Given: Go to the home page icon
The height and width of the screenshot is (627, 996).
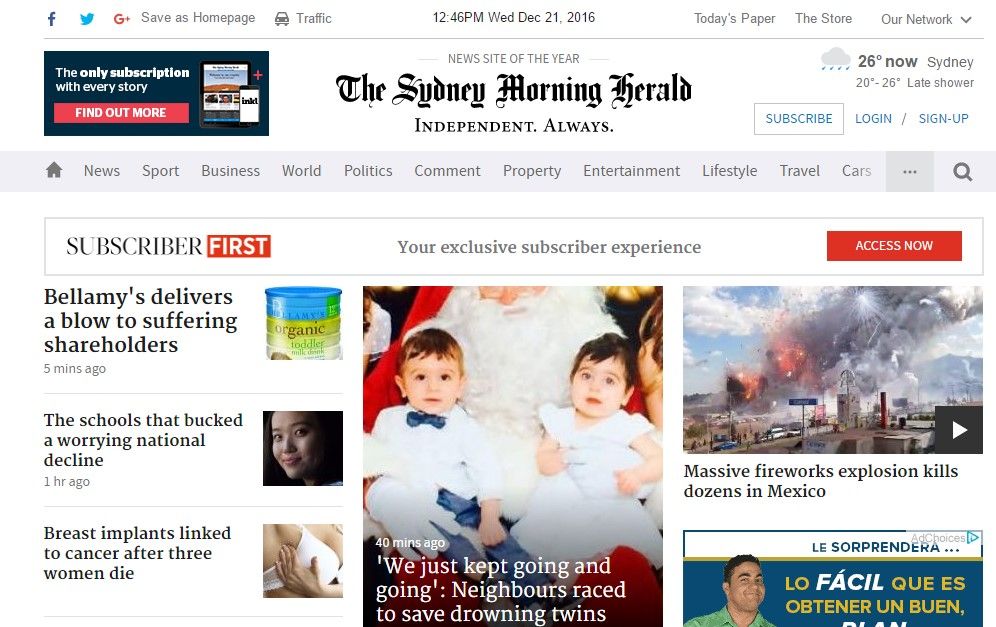Looking at the screenshot, I should pos(55,170).
